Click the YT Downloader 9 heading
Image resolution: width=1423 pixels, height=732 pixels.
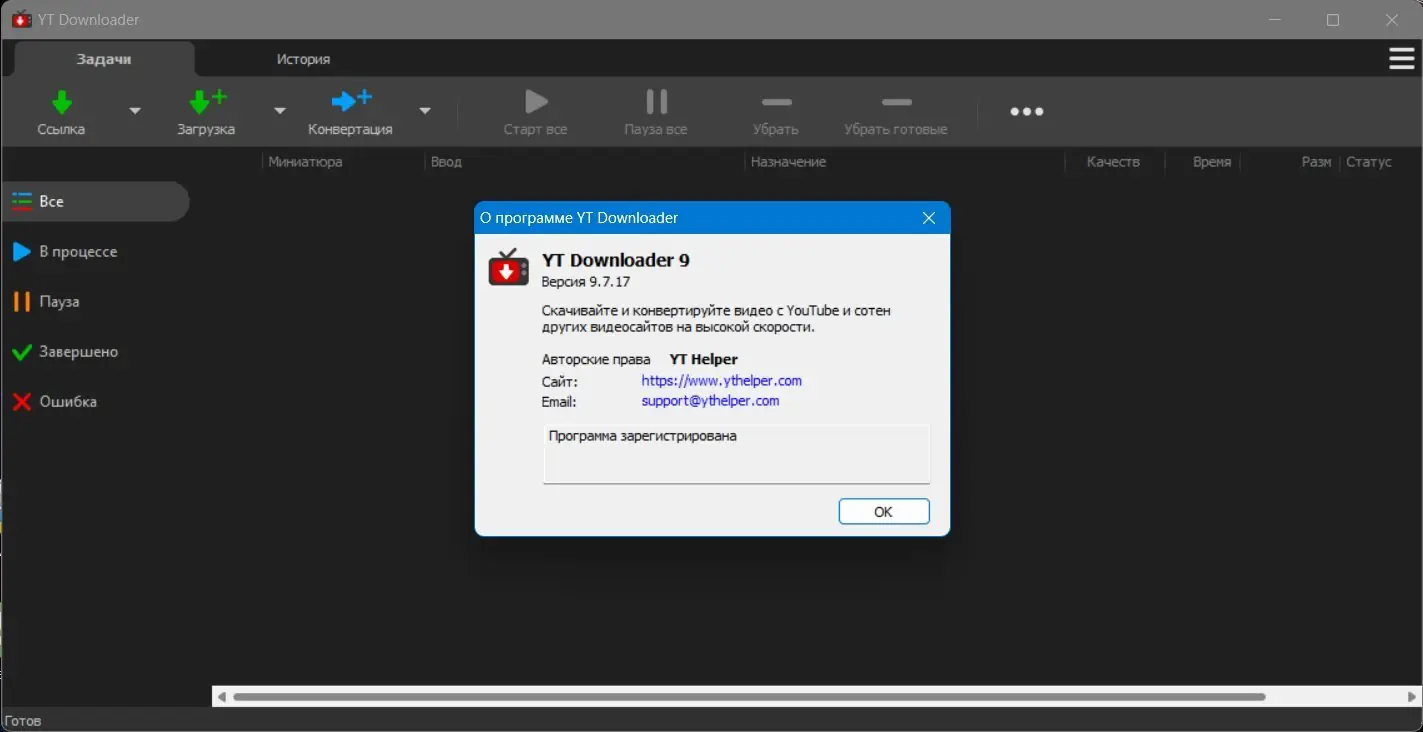[x=616, y=260]
